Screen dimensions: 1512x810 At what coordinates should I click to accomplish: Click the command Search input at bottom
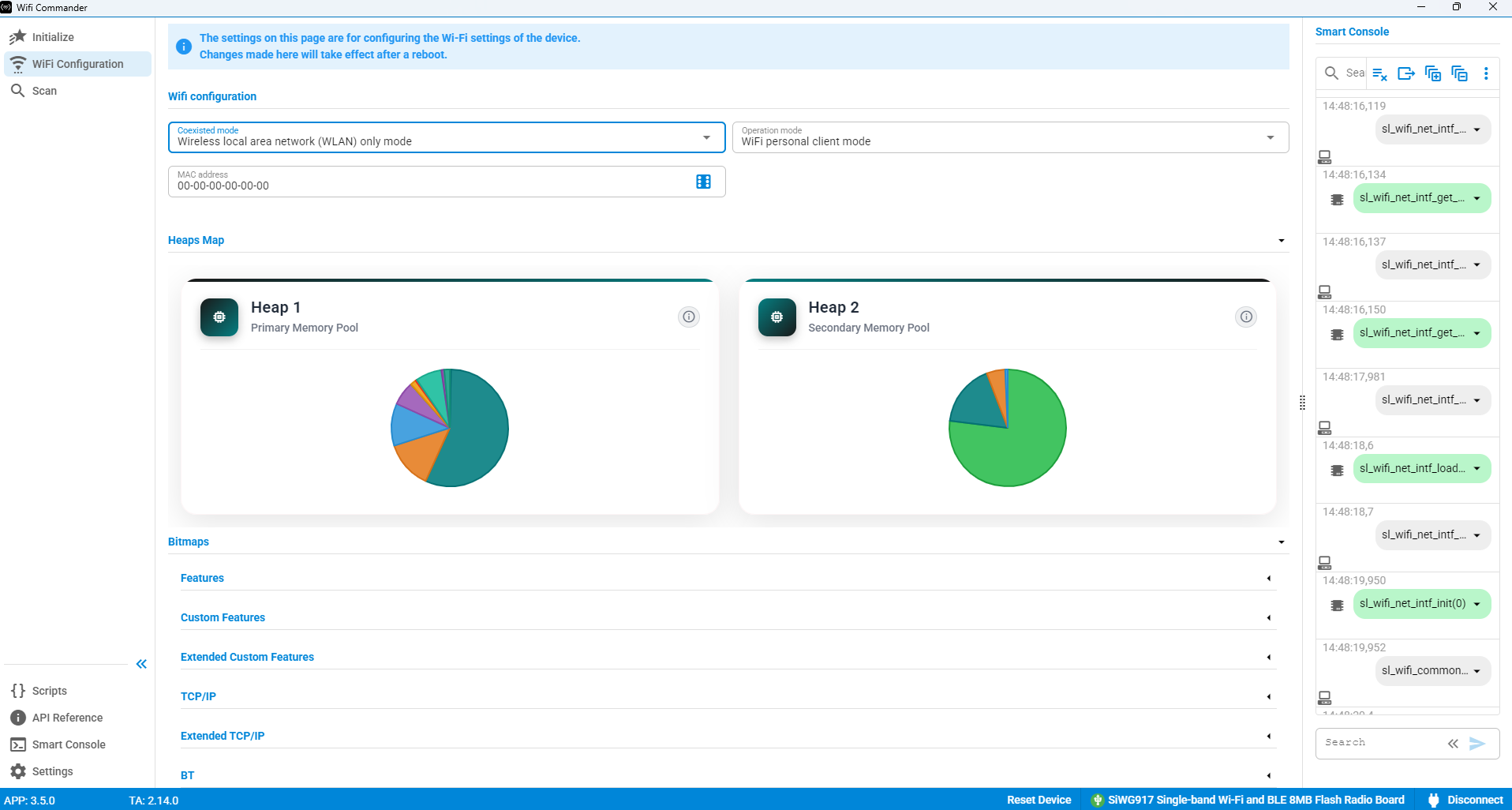(x=1381, y=743)
